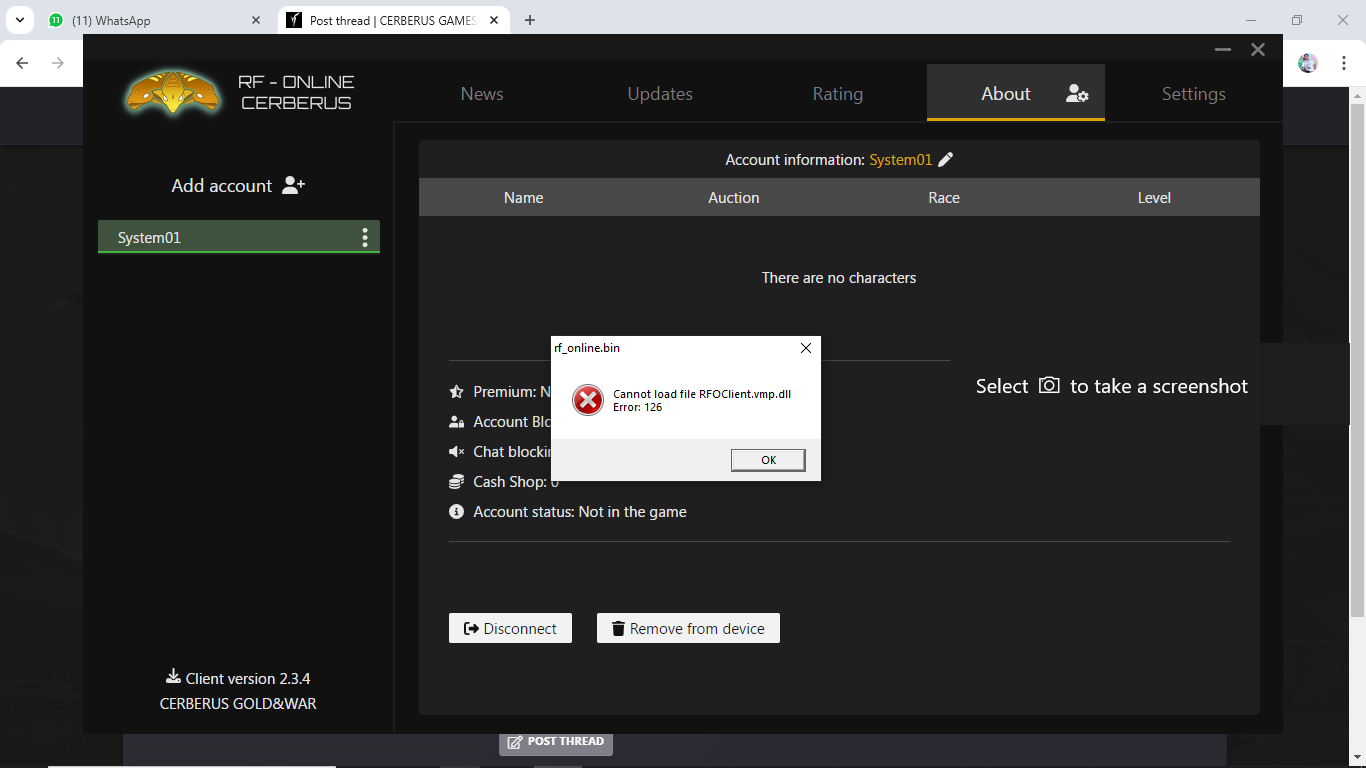Click the camera icon in screenshot overlay
This screenshot has width=1366, height=768.
tap(1049, 385)
